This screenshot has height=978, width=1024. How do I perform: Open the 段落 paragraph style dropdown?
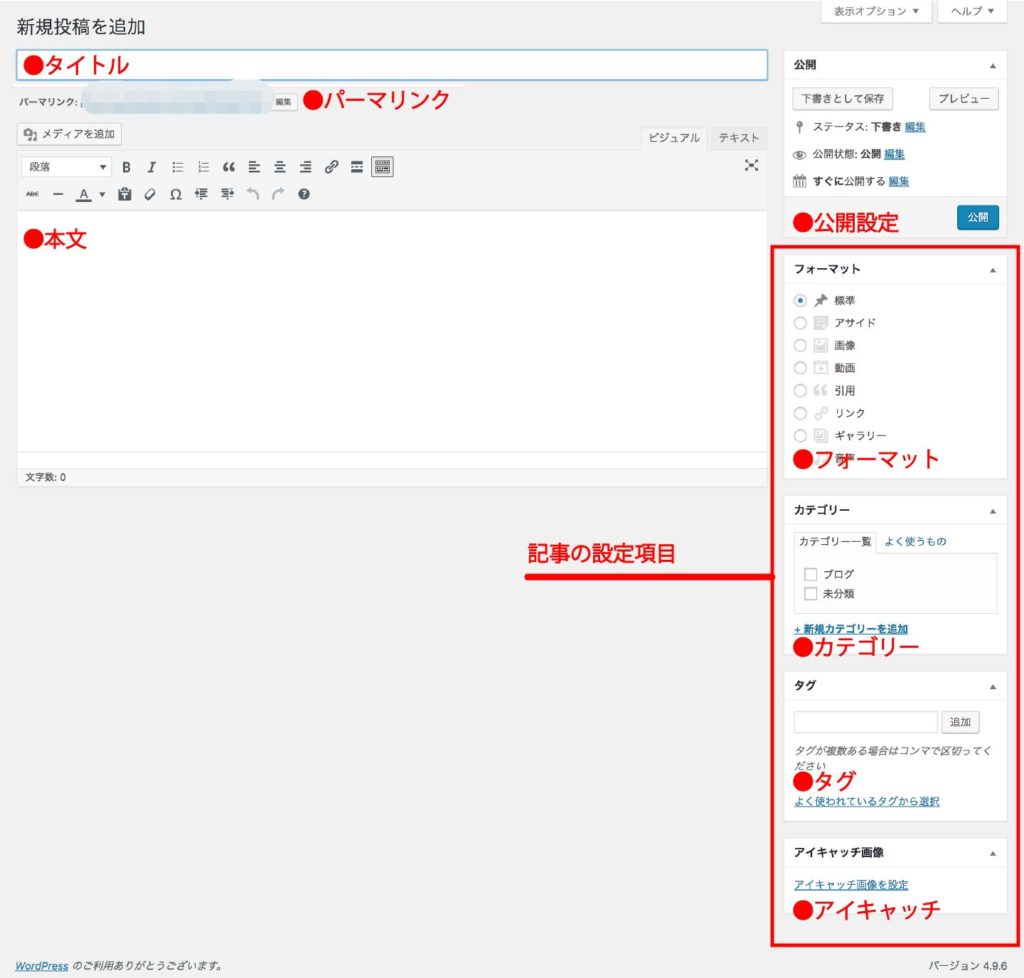(x=65, y=168)
